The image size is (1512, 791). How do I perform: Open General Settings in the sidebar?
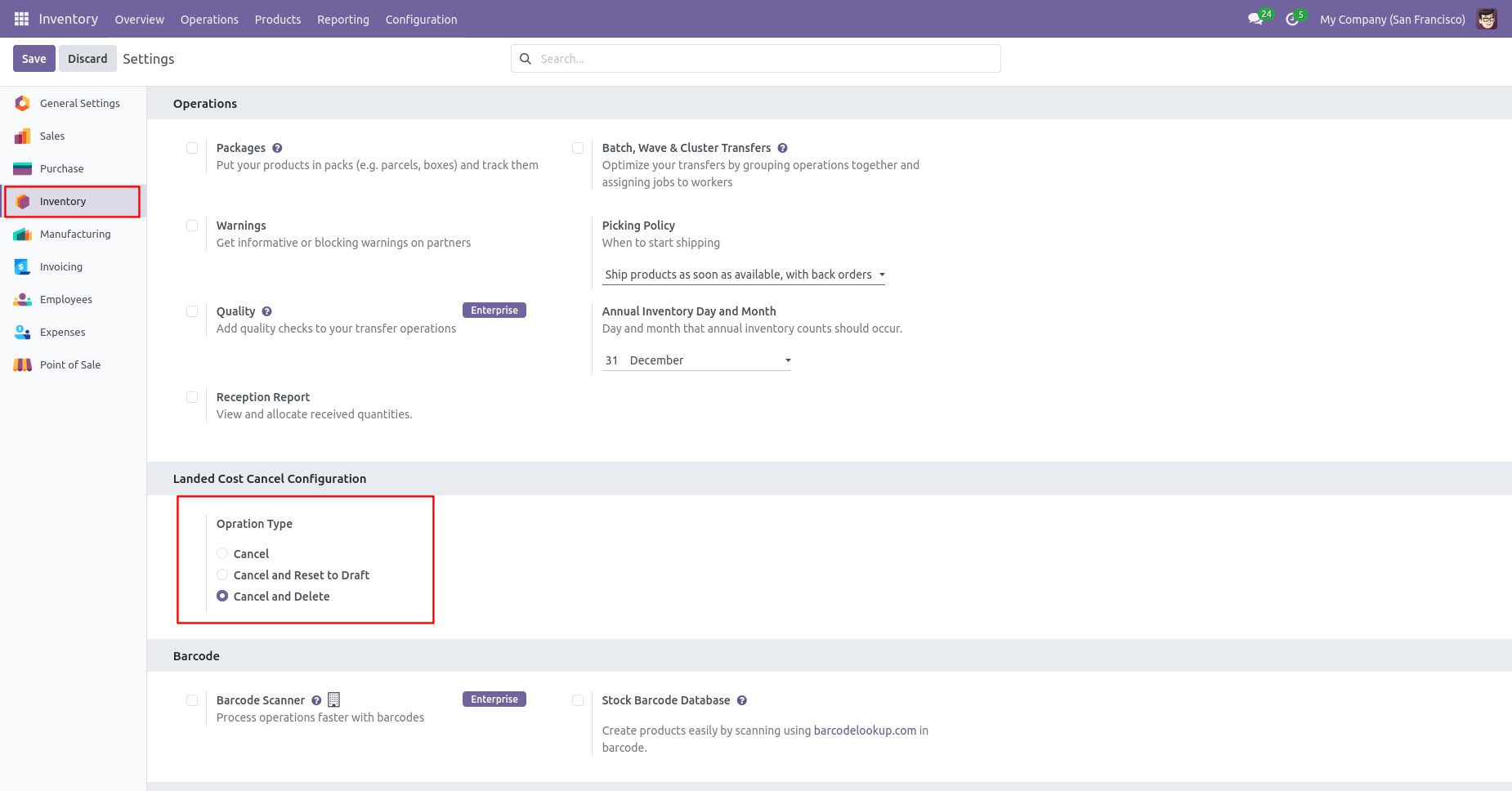pyautogui.click(x=74, y=103)
